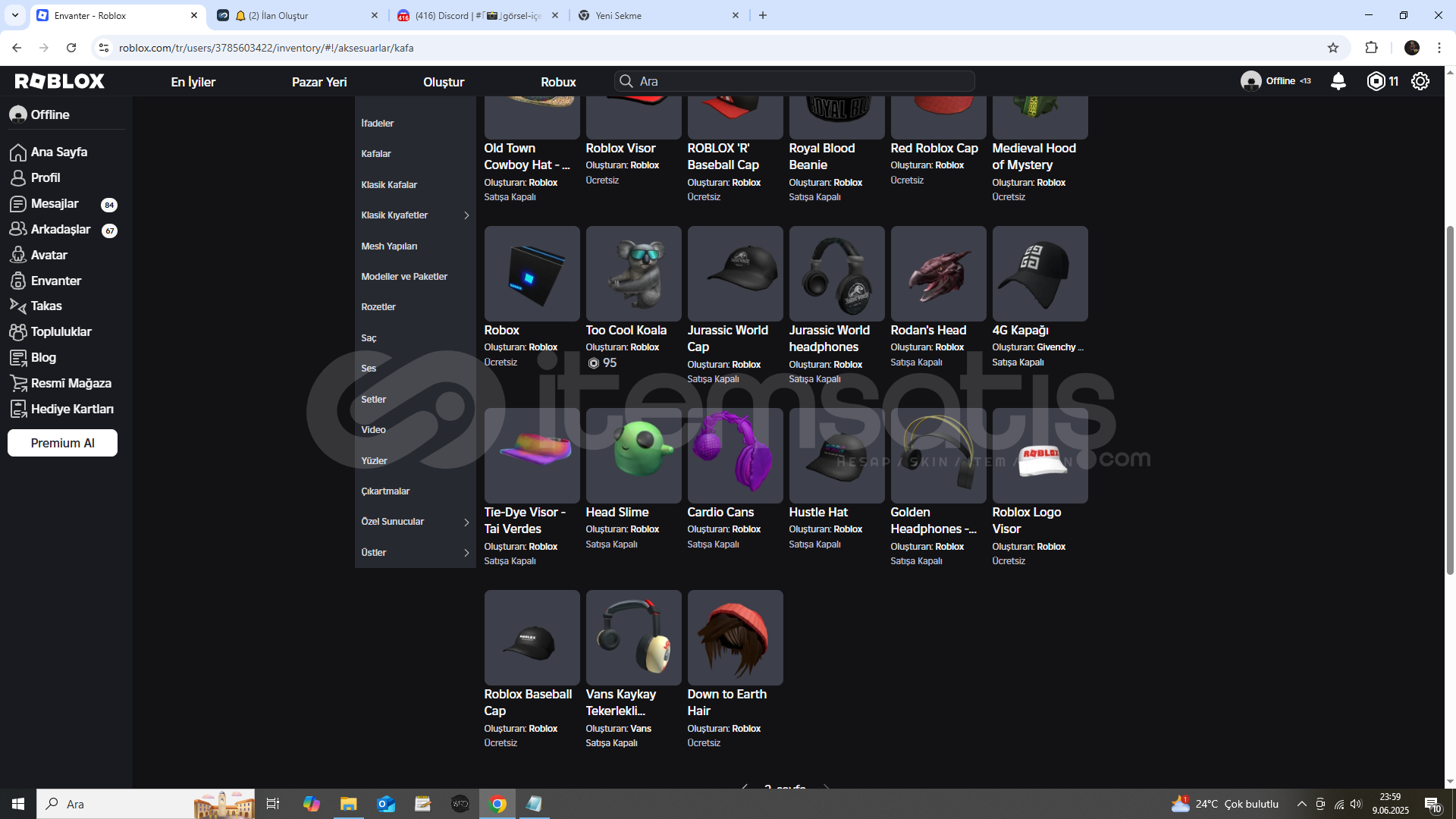Screen dimensions: 1456x819
Task: Open the notifications bell icon
Action: (x=1338, y=81)
